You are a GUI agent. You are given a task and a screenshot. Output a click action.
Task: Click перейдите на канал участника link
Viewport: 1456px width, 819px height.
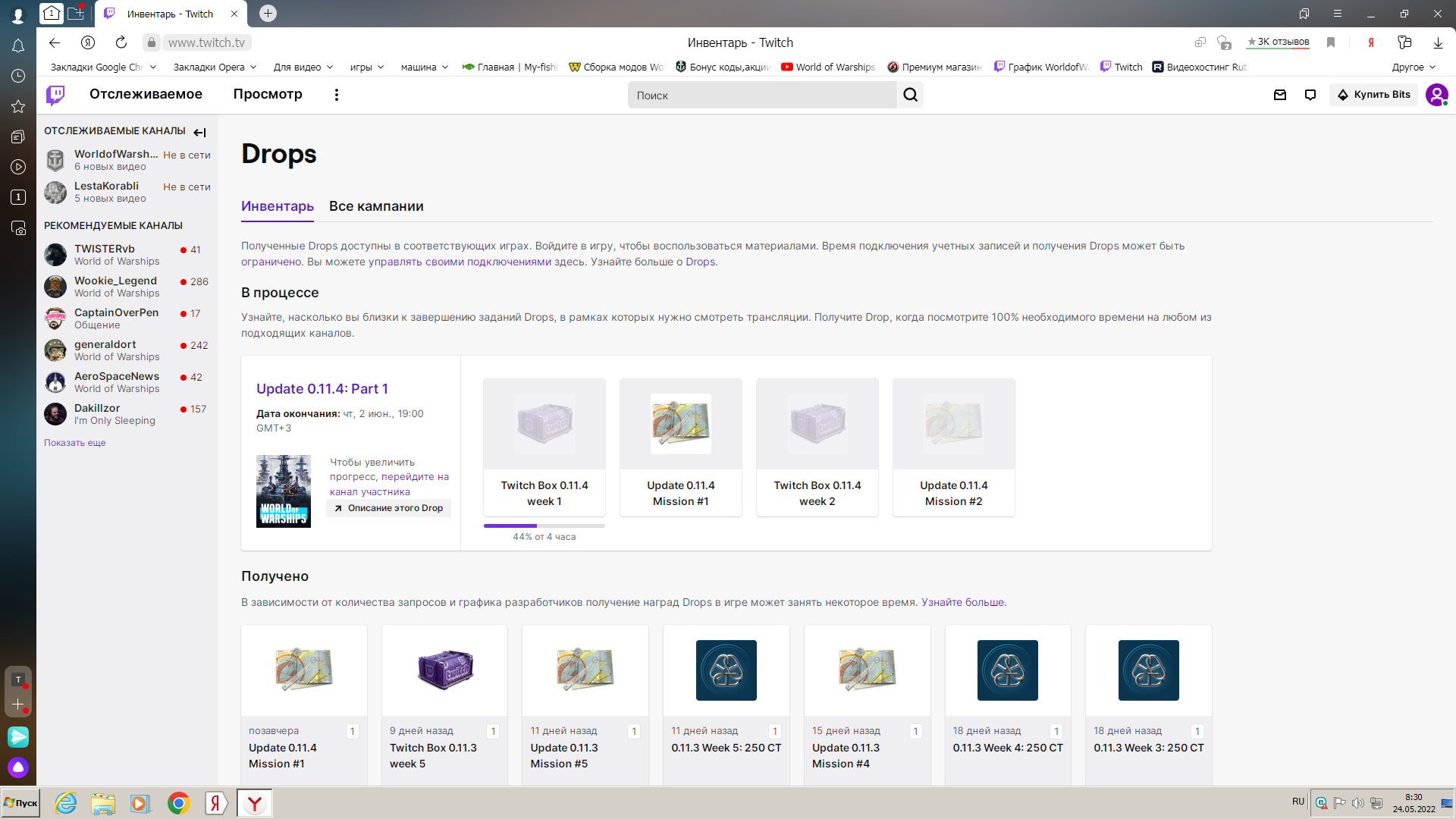pyautogui.click(x=389, y=484)
